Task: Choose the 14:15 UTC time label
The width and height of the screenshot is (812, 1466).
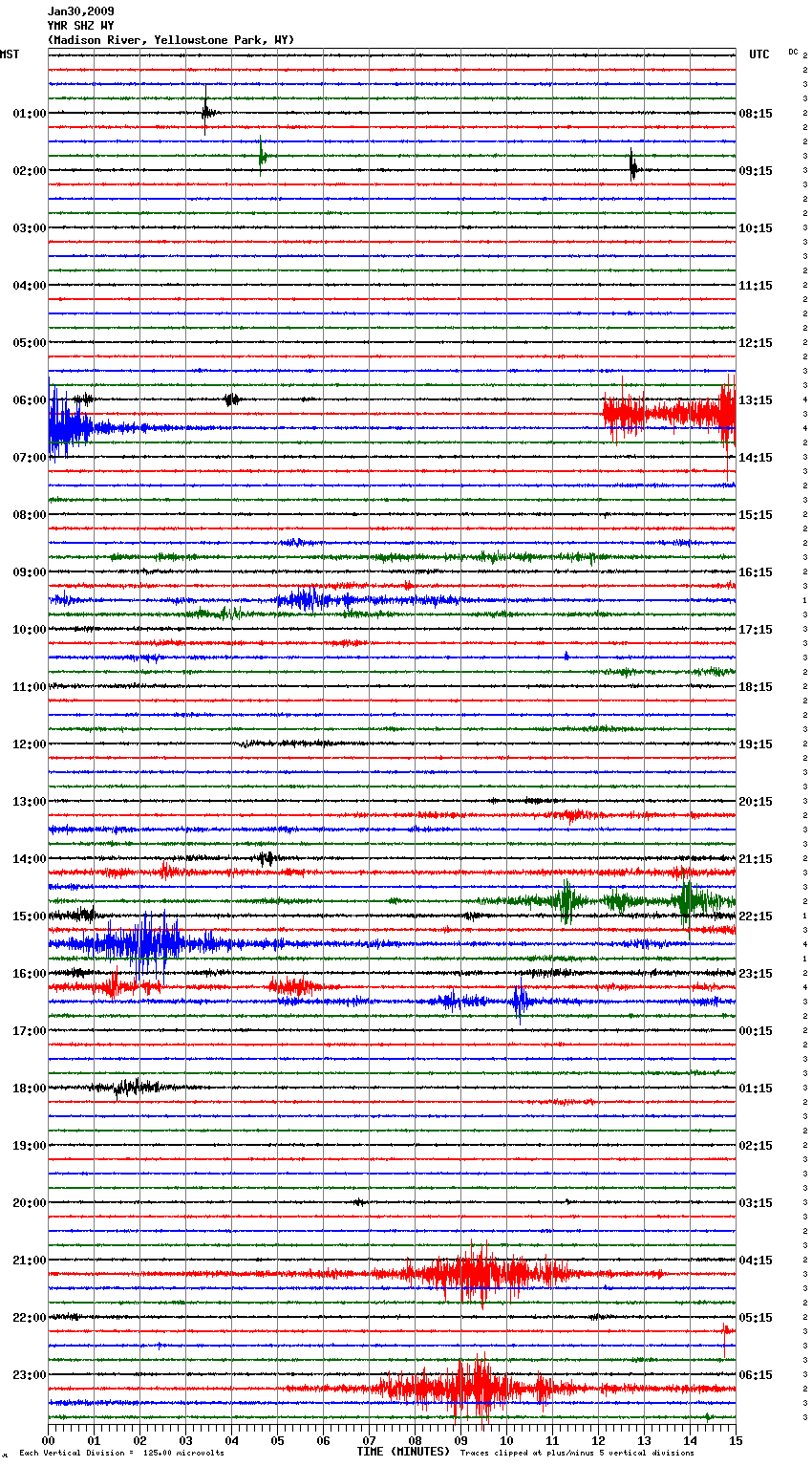Action: point(756,458)
